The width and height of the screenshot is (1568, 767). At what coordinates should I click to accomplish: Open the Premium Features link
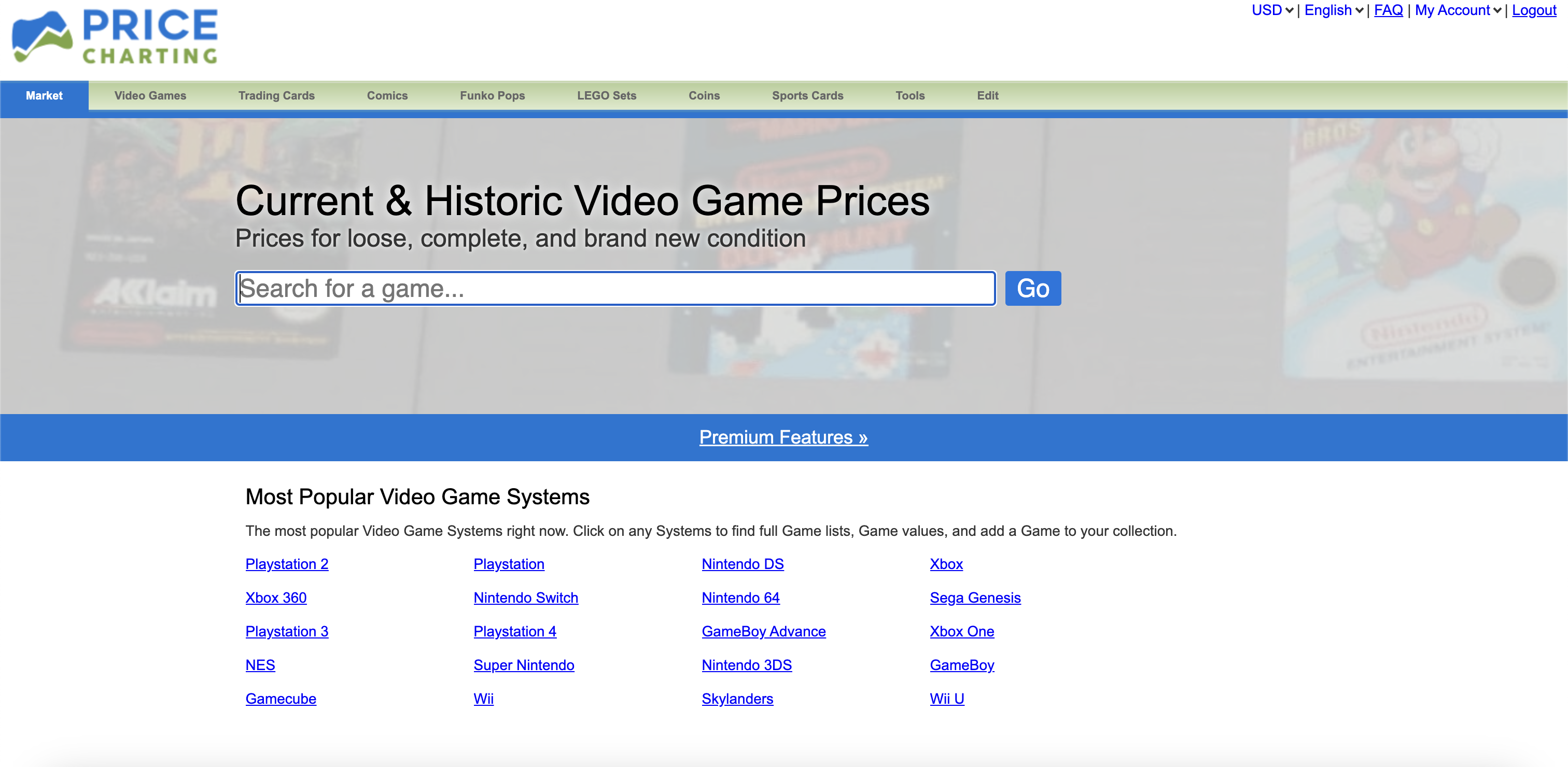pyautogui.click(x=783, y=437)
